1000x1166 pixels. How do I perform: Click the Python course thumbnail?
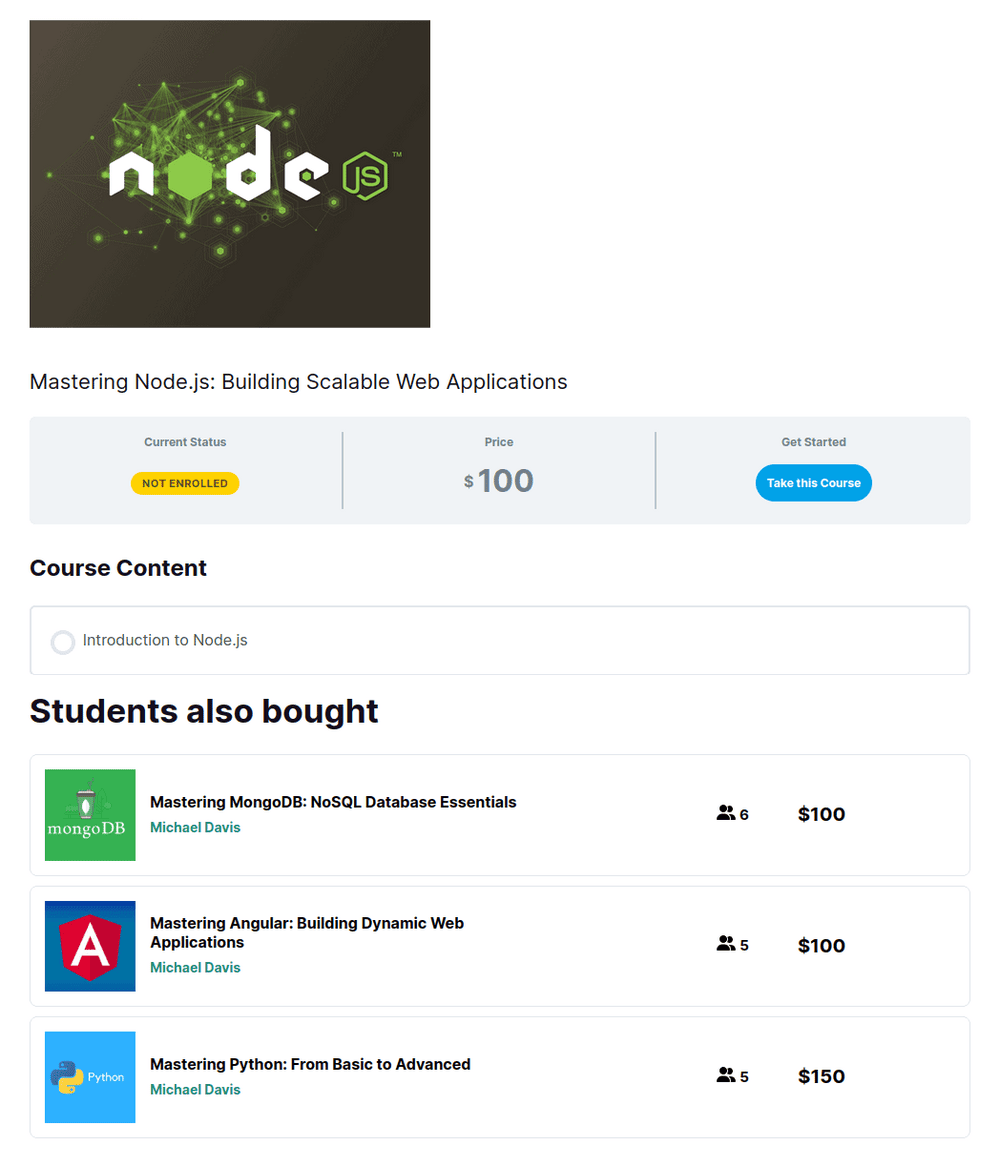(90, 1077)
